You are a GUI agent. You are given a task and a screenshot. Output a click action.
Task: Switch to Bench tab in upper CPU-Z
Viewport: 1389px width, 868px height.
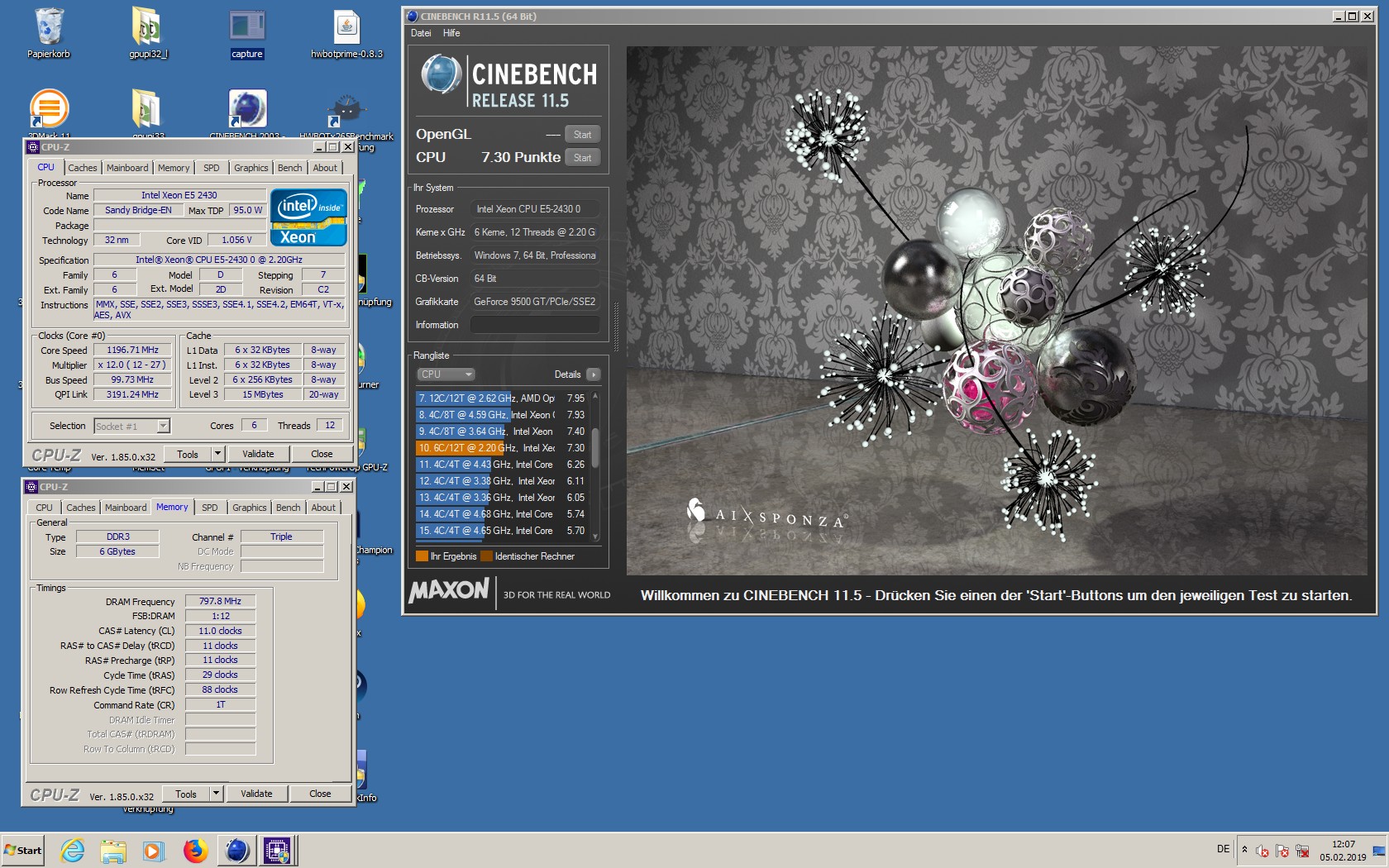pyautogui.click(x=290, y=168)
